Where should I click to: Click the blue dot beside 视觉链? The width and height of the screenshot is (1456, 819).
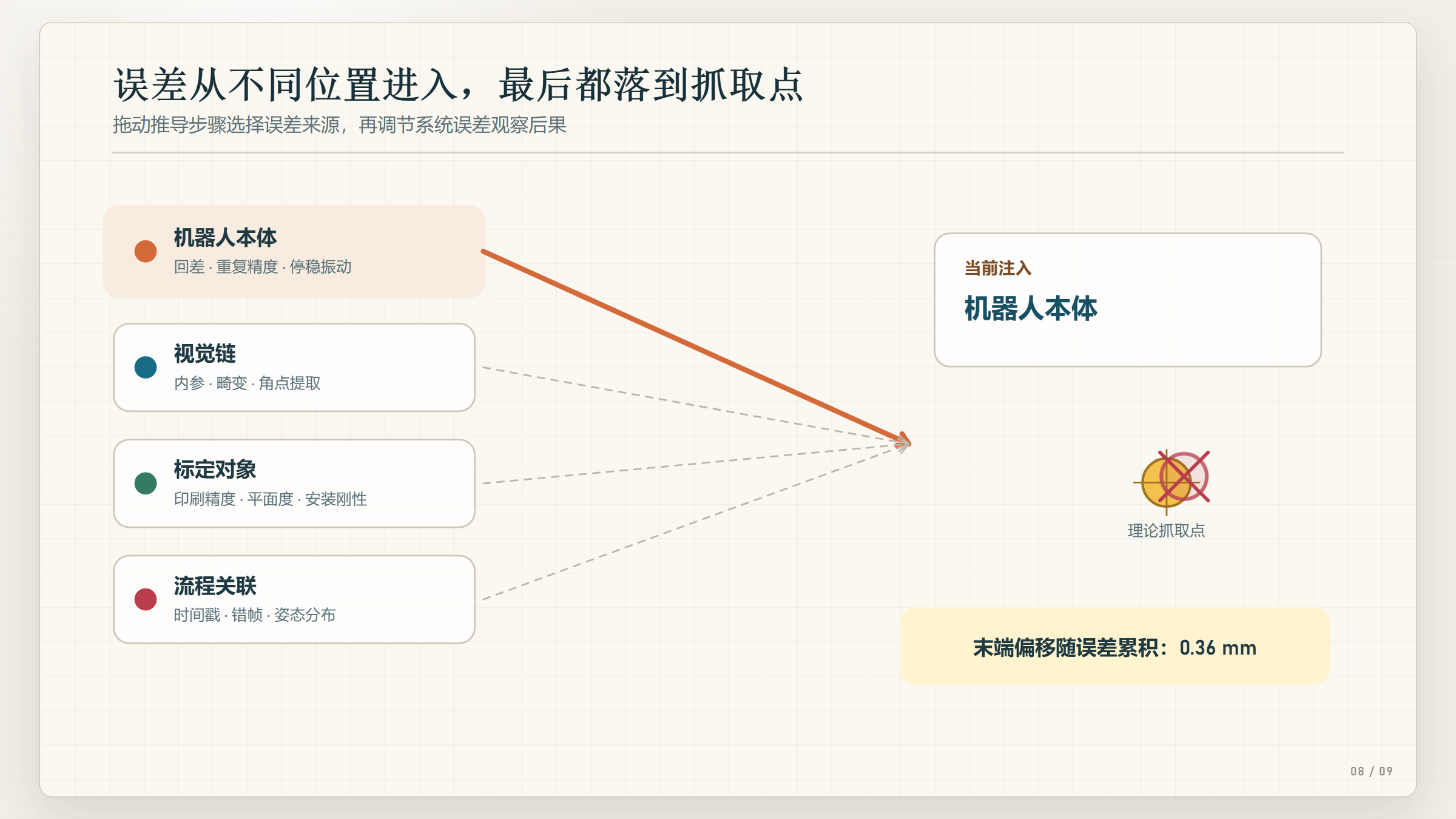(x=146, y=367)
